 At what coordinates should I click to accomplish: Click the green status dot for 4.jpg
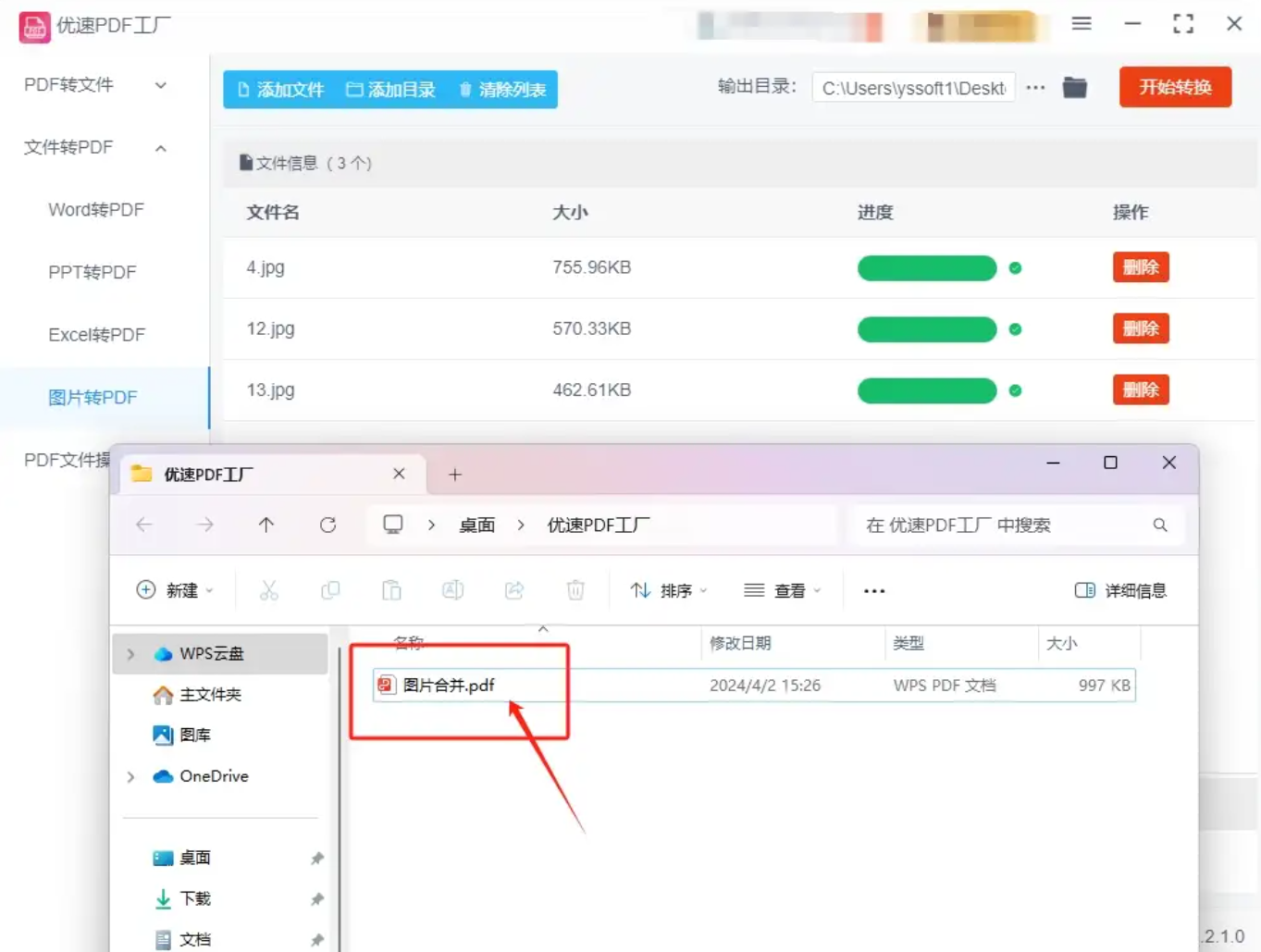(x=1015, y=268)
